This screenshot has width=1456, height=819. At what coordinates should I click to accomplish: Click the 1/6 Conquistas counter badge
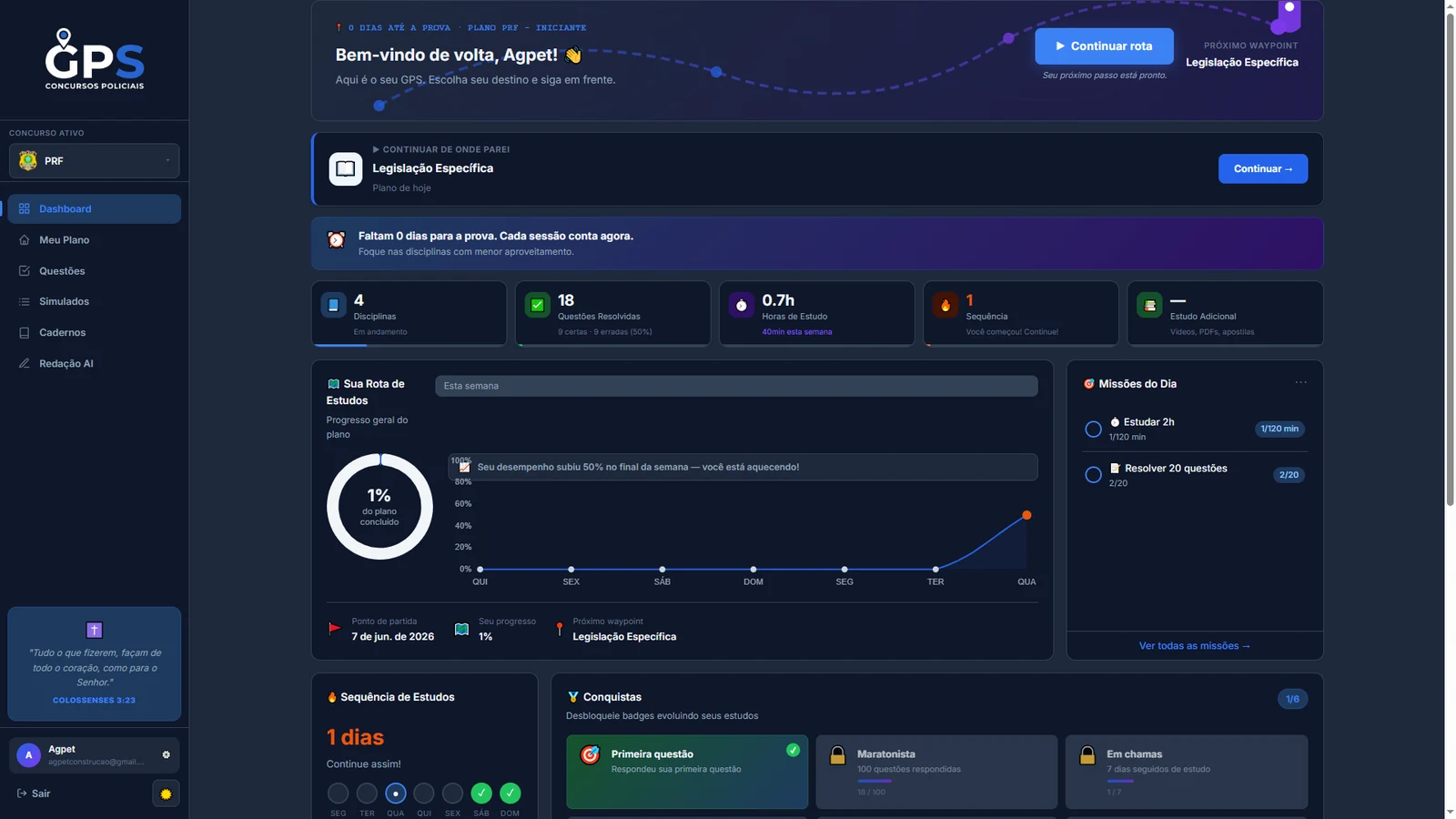[x=1293, y=699]
